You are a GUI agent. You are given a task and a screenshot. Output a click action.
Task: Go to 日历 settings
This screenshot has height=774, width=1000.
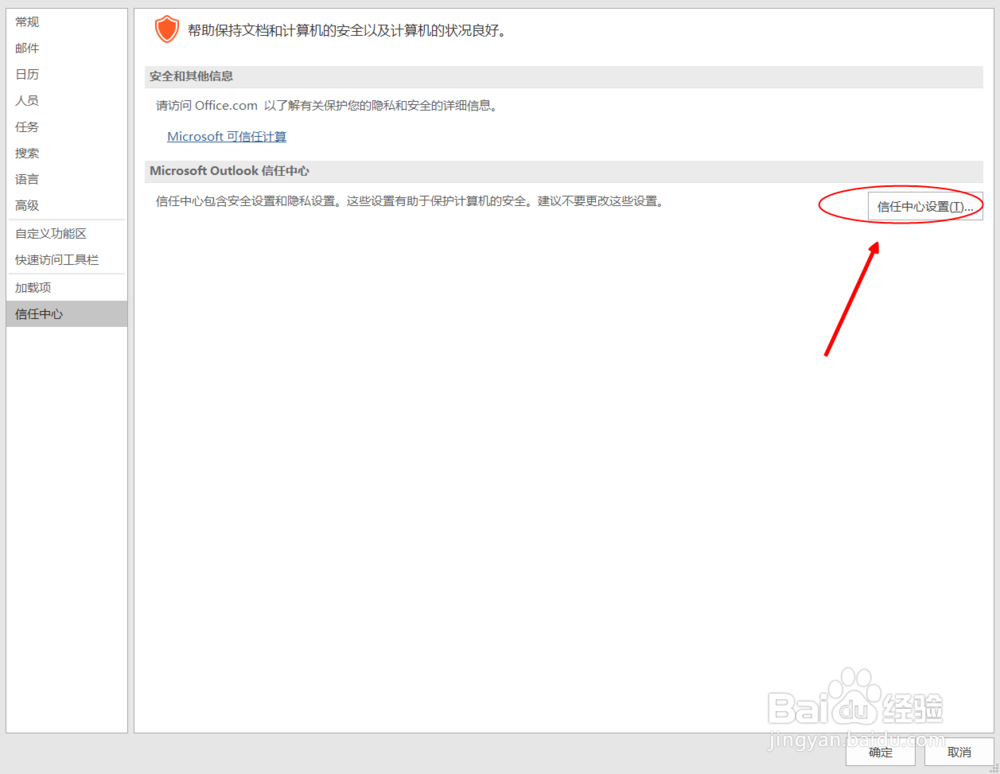[x=66, y=74]
